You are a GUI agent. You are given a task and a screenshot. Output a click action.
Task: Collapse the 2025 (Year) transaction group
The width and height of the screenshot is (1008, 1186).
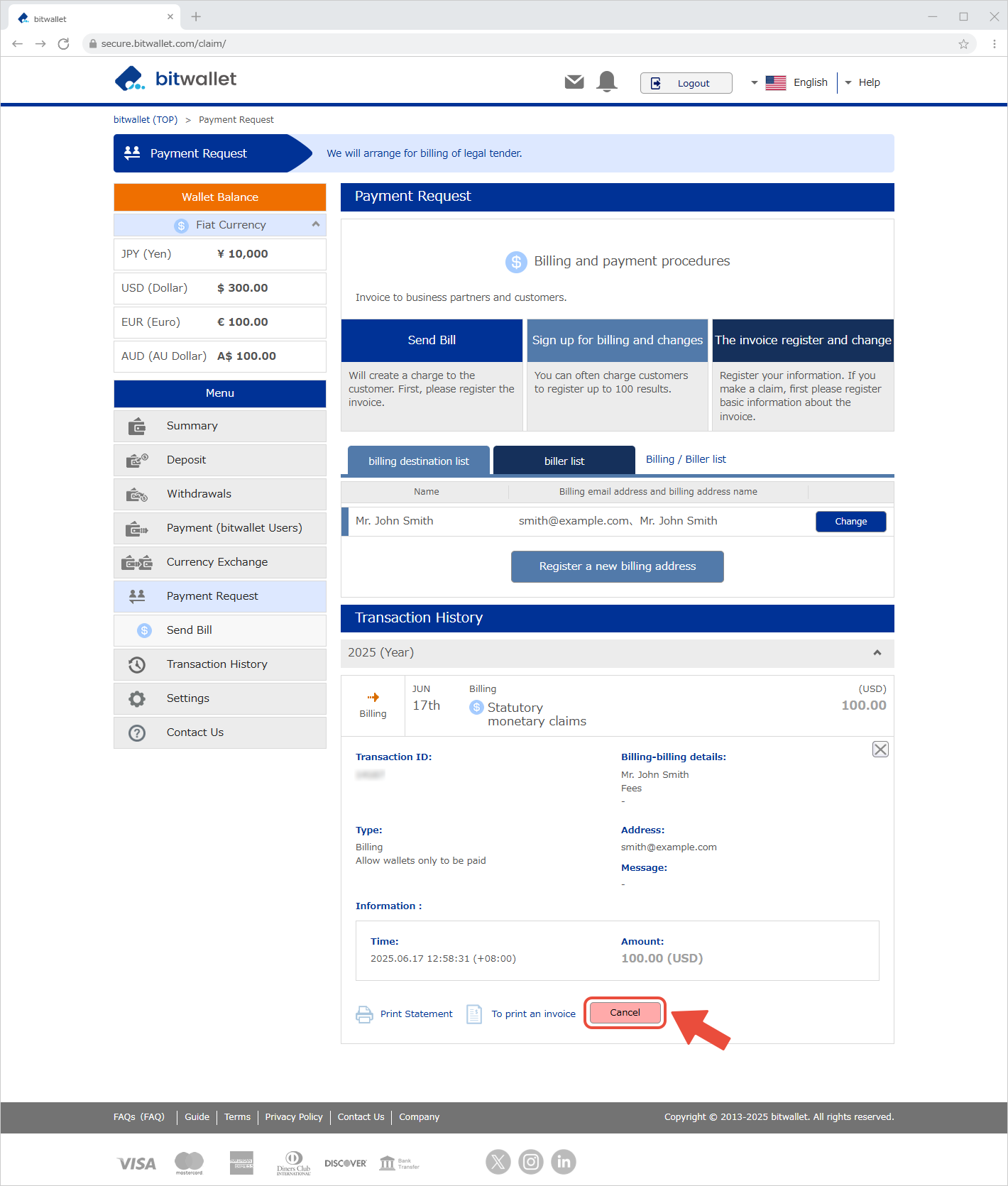pos(877,653)
